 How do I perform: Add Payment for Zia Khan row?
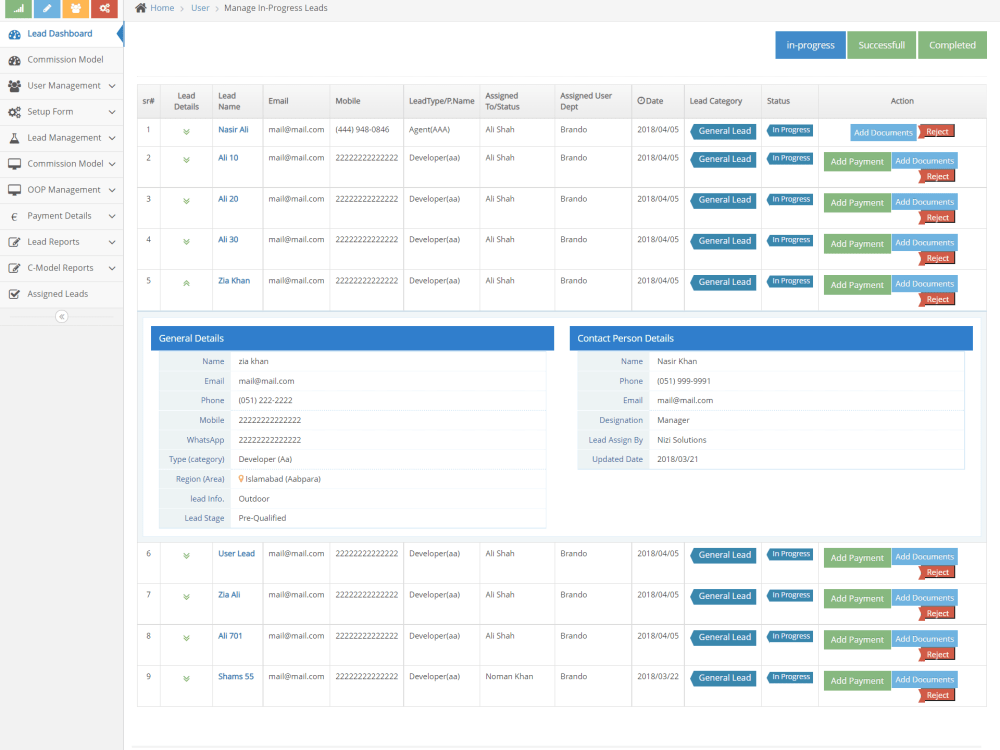(x=857, y=285)
